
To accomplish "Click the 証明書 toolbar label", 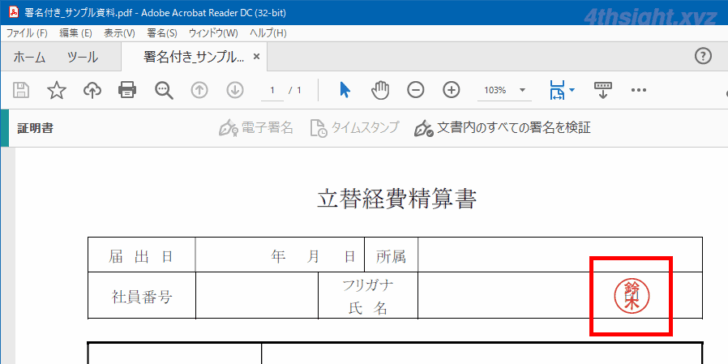I will tap(35, 129).
